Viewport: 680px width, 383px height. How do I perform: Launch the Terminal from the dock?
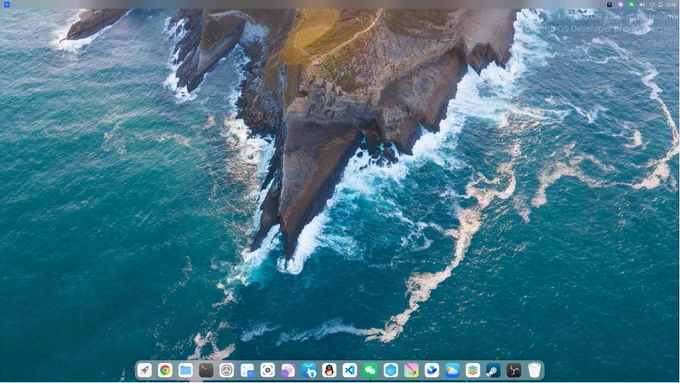[206, 370]
